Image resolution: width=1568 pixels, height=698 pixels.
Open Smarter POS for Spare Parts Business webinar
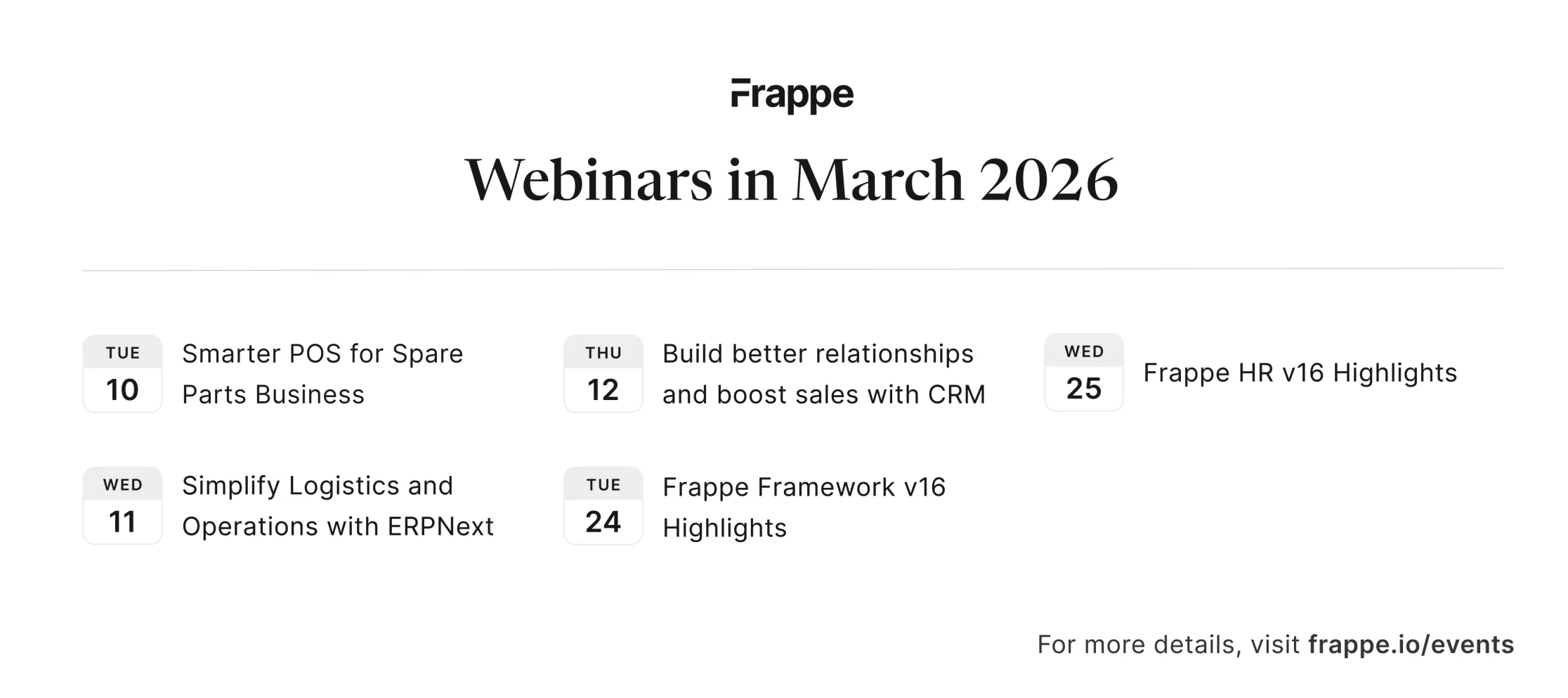tap(322, 374)
